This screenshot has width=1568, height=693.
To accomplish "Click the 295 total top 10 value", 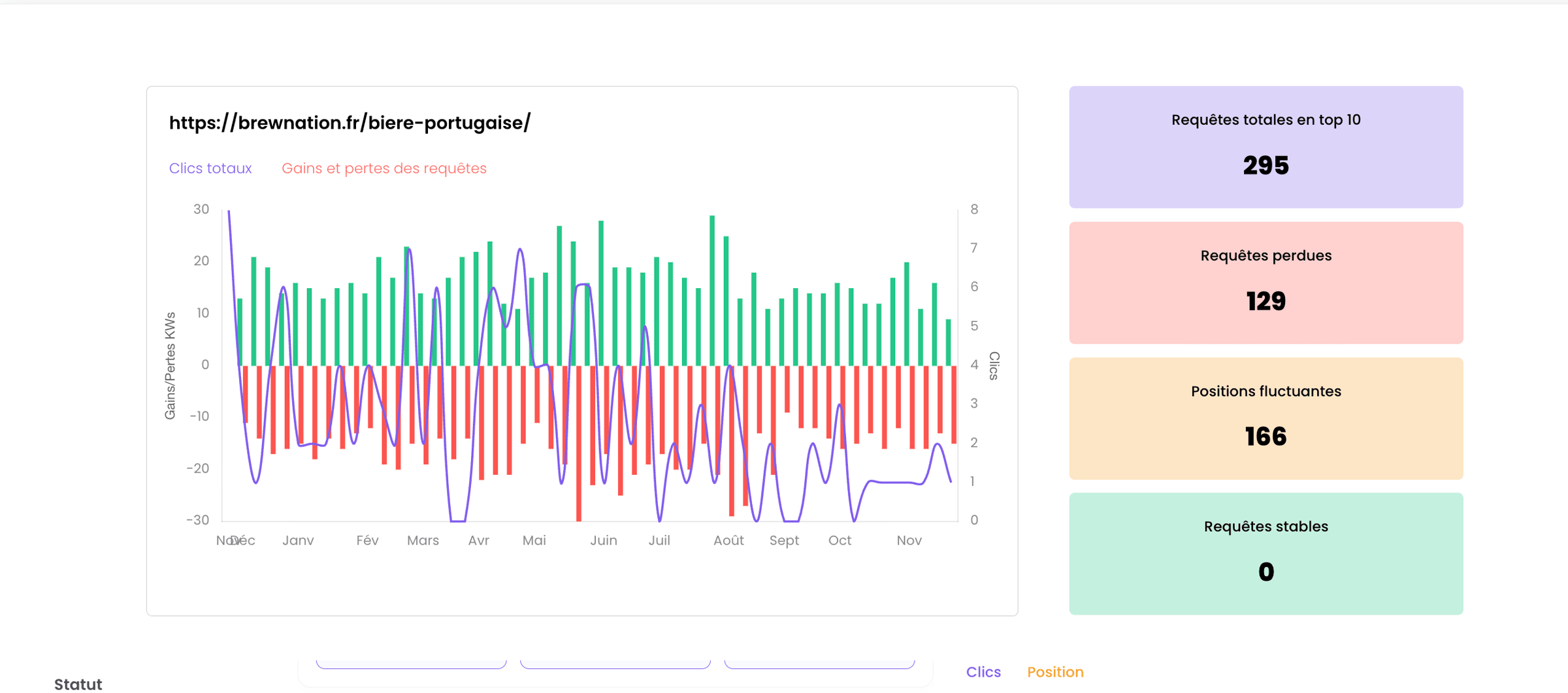I will 1265,166.
